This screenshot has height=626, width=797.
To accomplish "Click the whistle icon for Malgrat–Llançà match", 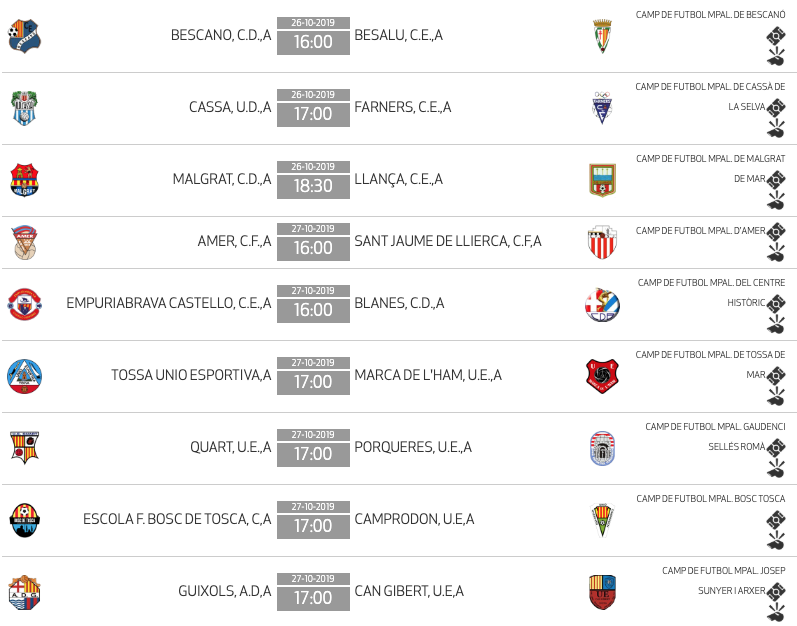I will click(x=775, y=201).
